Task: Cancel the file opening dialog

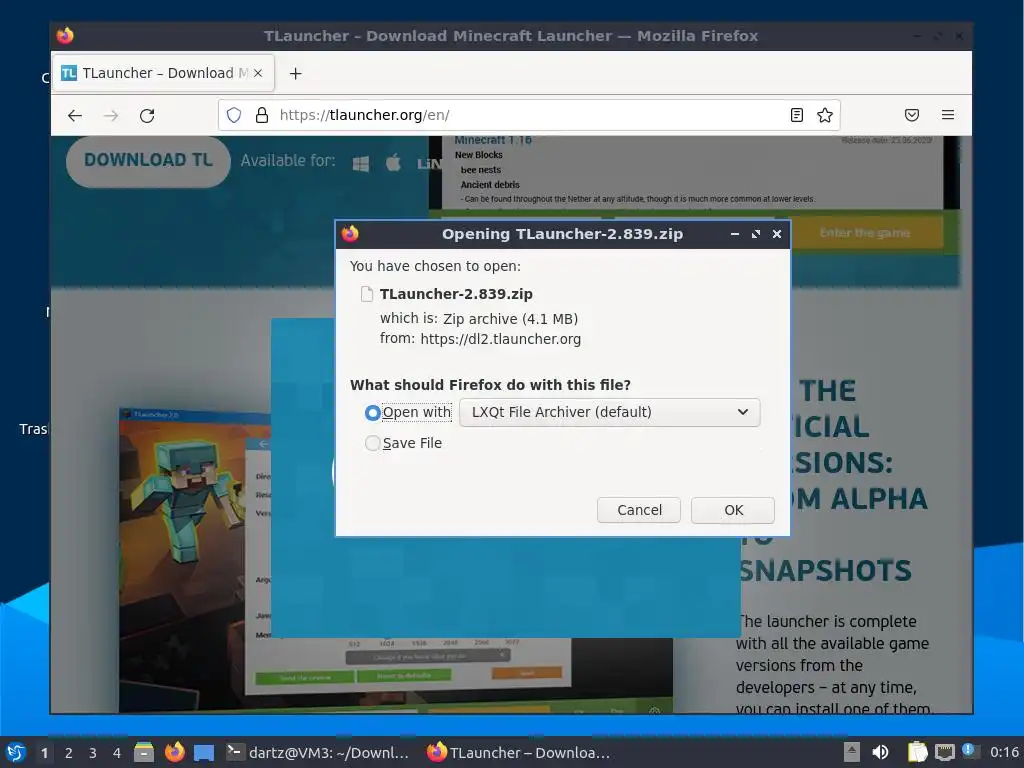Action: pyautogui.click(x=639, y=510)
